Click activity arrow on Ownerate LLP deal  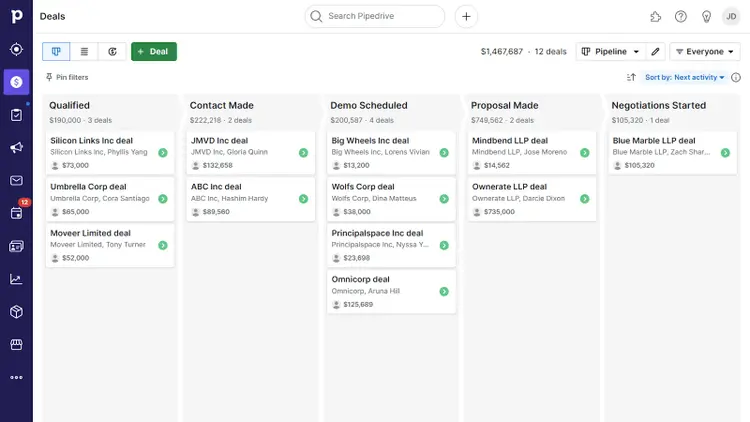[x=585, y=199]
